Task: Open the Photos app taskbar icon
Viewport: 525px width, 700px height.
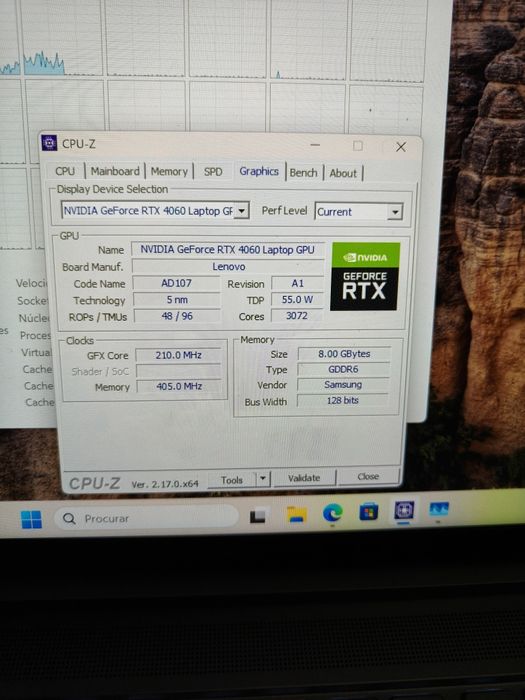Action: (439, 509)
